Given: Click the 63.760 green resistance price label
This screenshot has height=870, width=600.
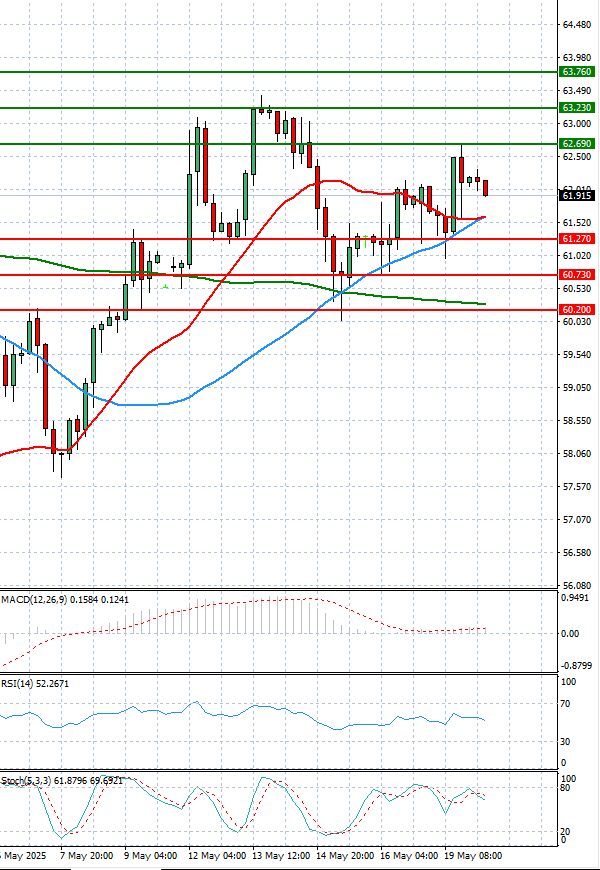Looking at the screenshot, I should point(577,72).
